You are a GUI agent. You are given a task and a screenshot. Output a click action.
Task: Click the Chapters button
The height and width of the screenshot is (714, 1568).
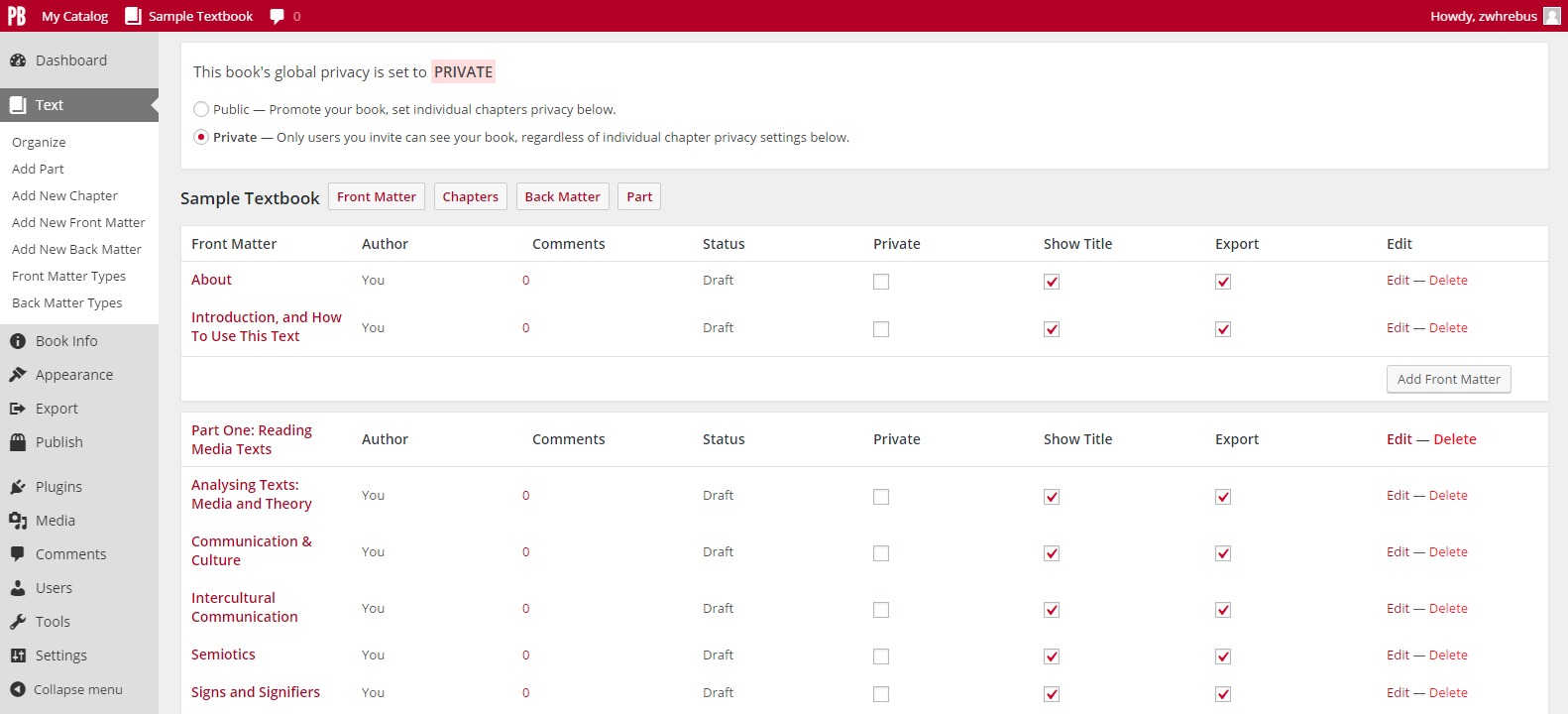click(471, 196)
